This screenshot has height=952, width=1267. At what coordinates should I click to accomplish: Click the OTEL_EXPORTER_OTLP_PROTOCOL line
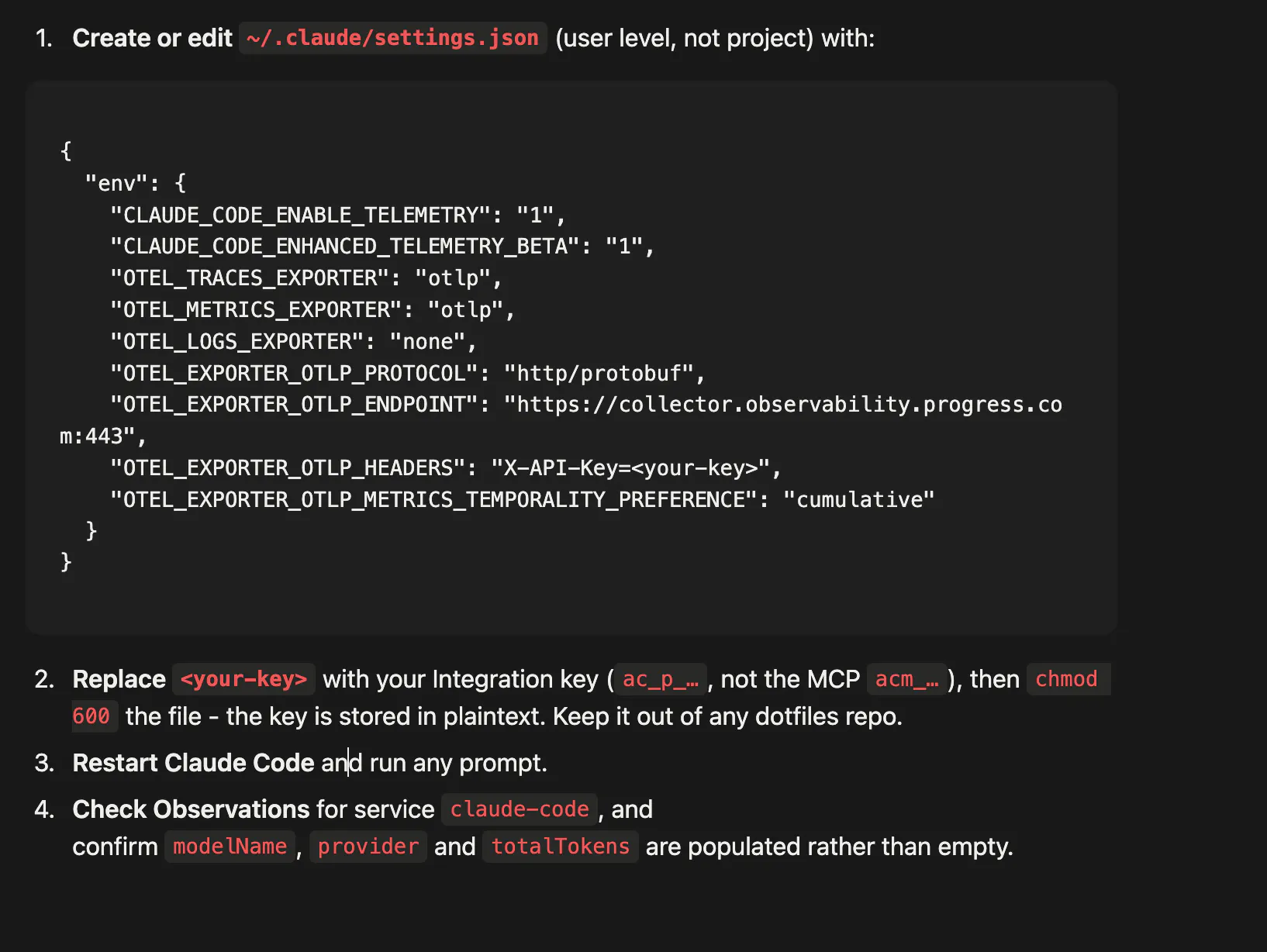[x=408, y=374]
